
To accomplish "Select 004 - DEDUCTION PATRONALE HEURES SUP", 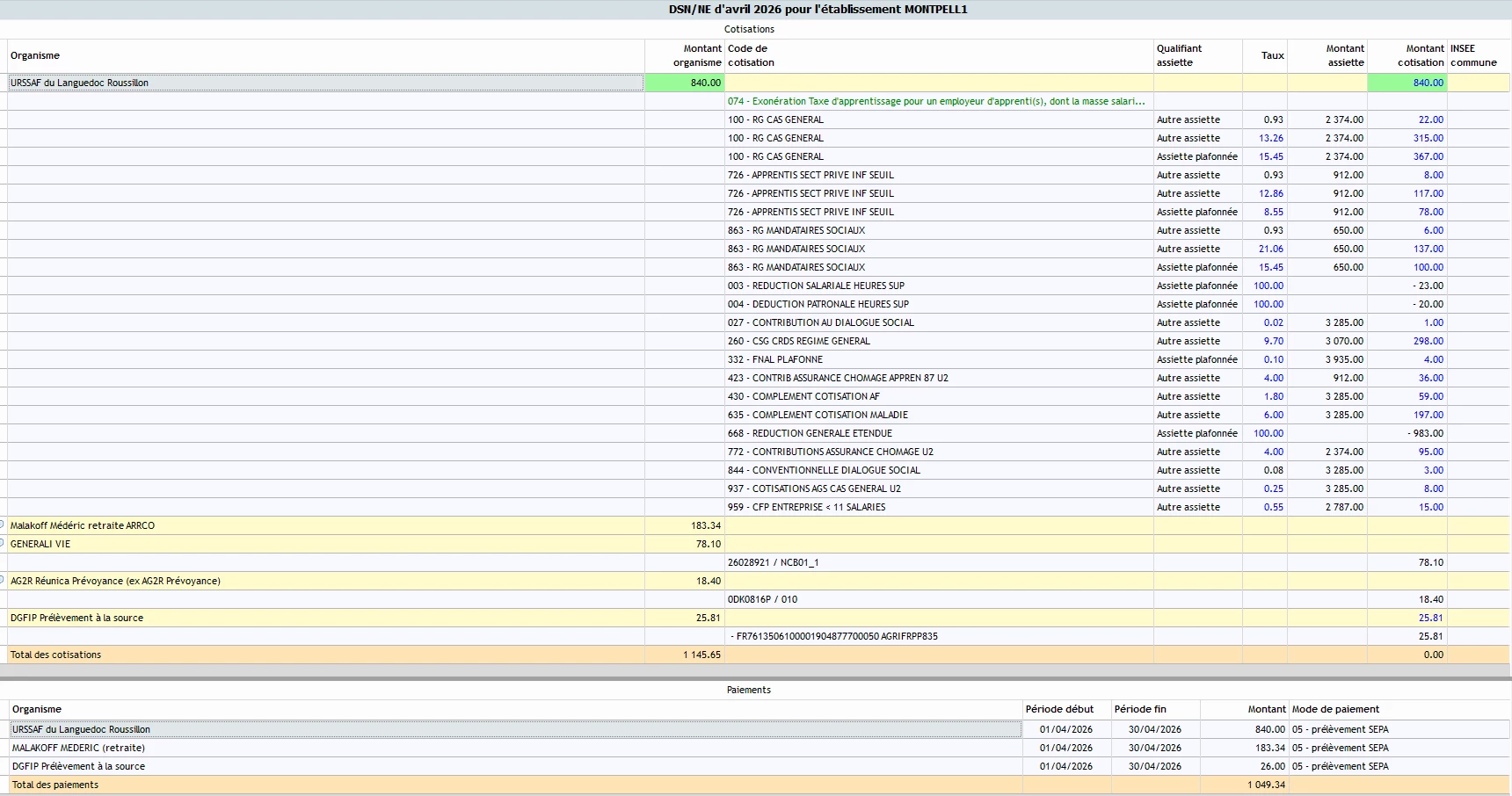I will click(818, 304).
